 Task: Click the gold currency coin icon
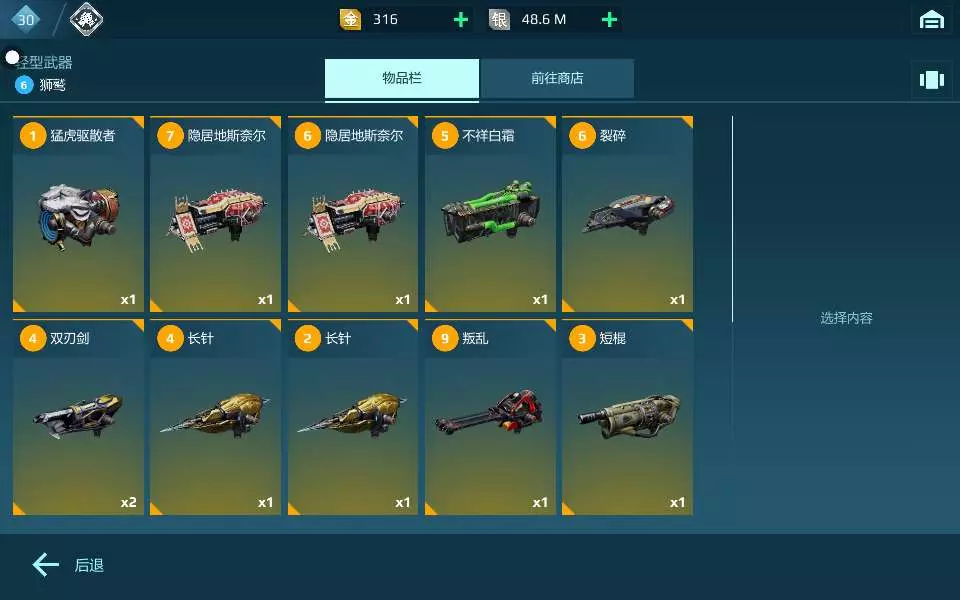click(x=350, y=20)
